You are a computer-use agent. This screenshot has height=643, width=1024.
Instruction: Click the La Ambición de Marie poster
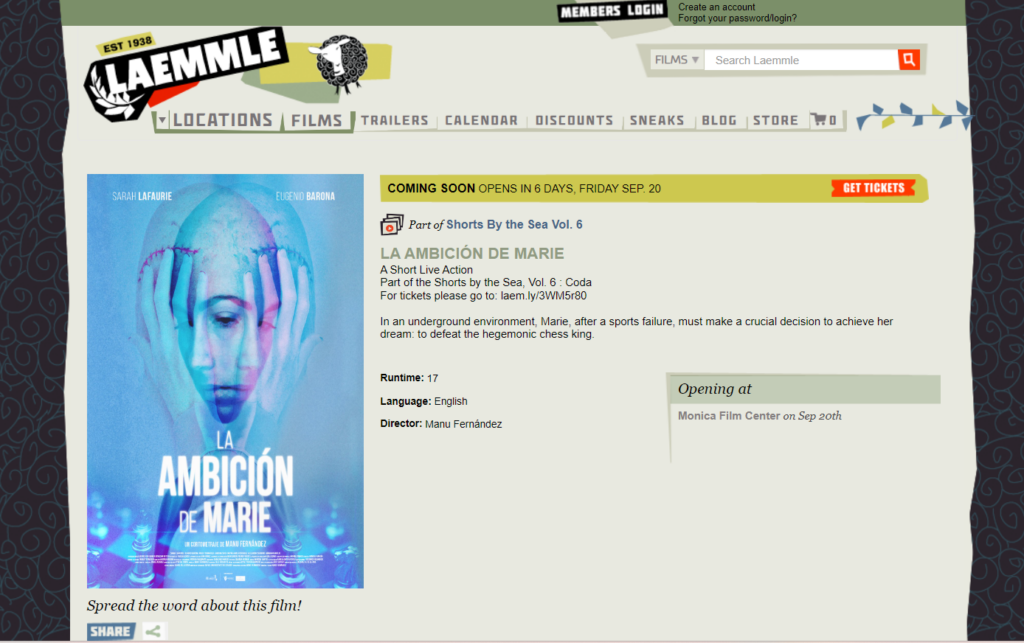(x=225, y=381)
